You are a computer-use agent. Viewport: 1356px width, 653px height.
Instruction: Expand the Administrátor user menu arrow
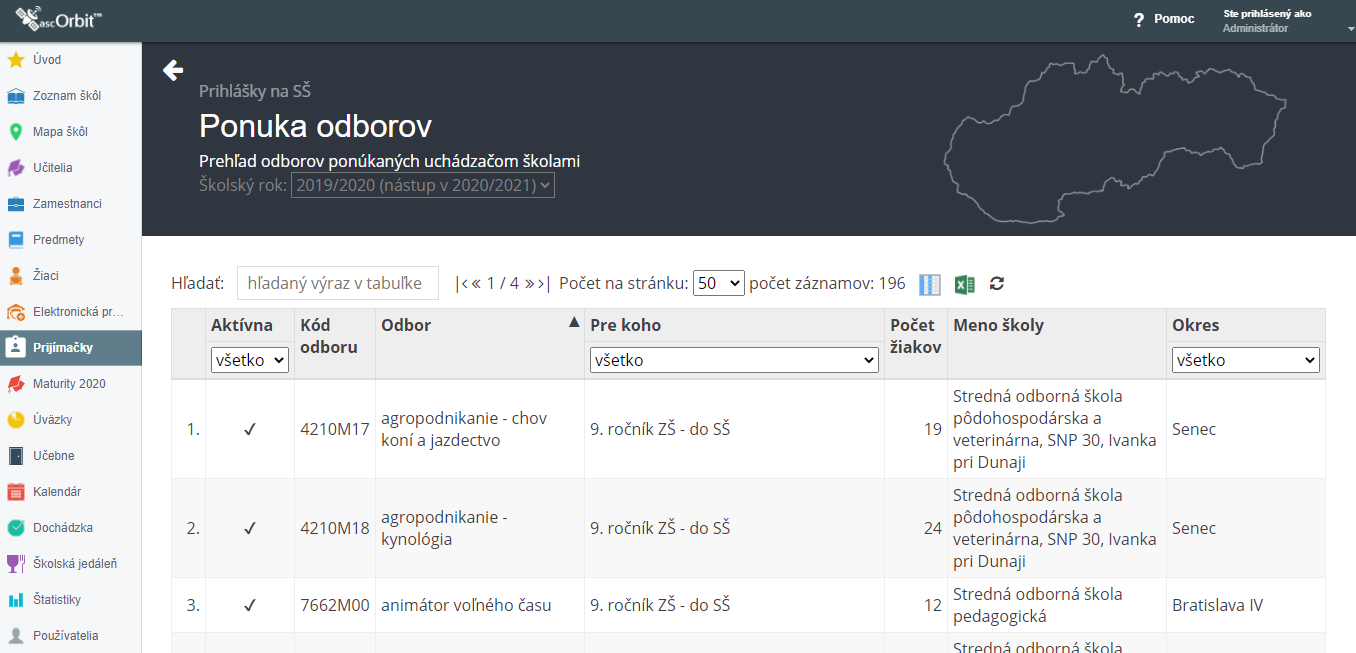(1350, 30)
